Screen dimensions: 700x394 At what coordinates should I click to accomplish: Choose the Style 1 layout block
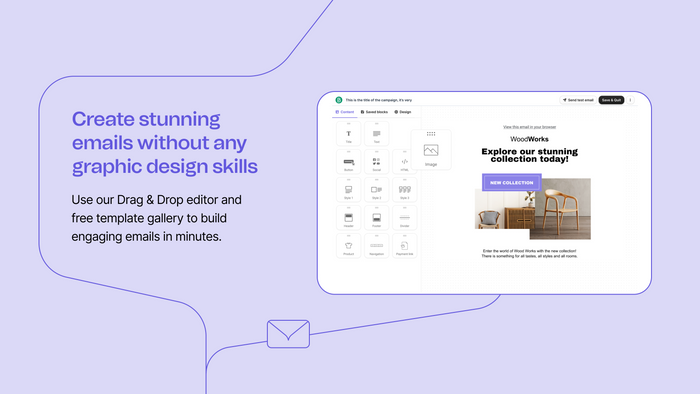click(349, 190)
